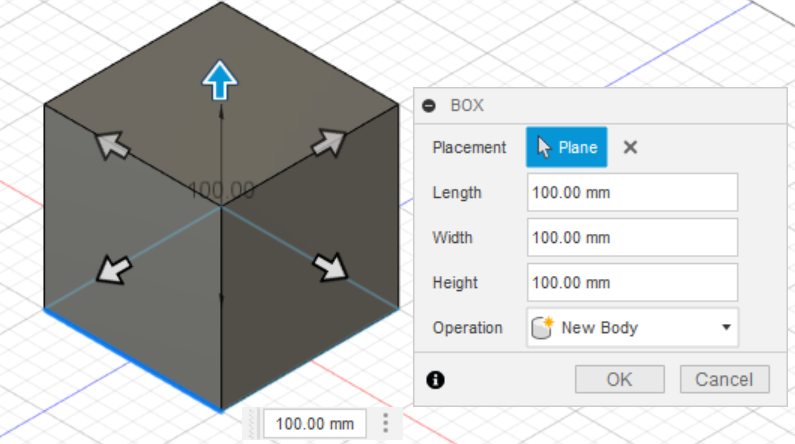The width and height of the screenshot is (795, 444).
Task: Click into the Height input field
Action: (x=632, y=282)
